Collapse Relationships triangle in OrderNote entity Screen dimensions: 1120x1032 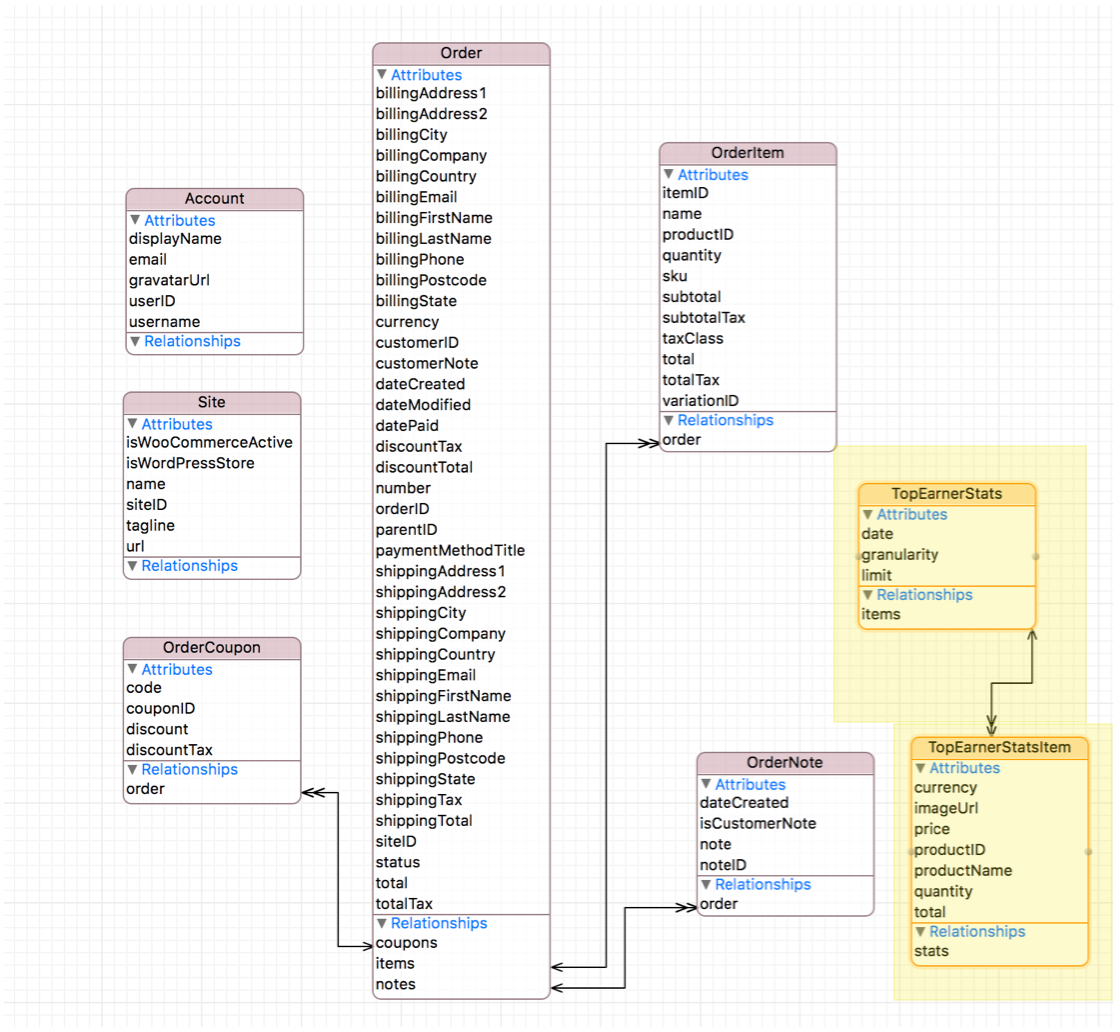706,884
